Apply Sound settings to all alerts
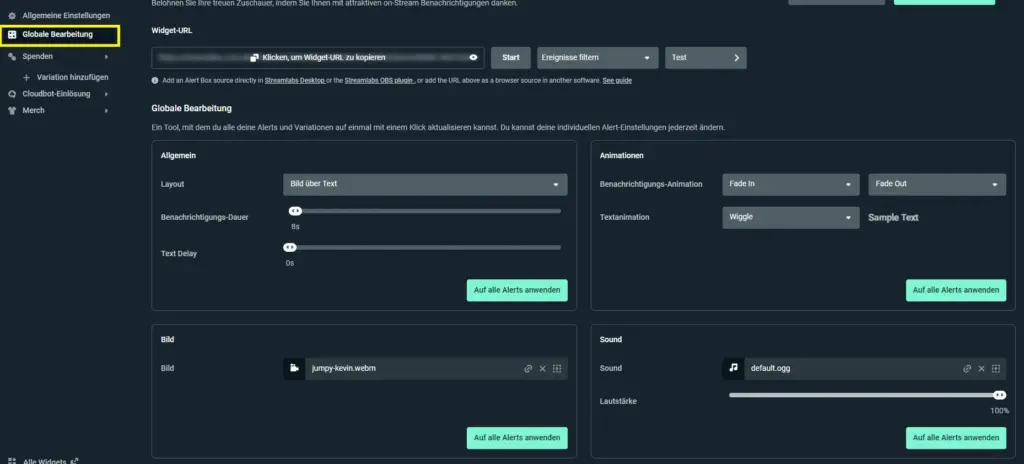 click(x=956, y=438)
